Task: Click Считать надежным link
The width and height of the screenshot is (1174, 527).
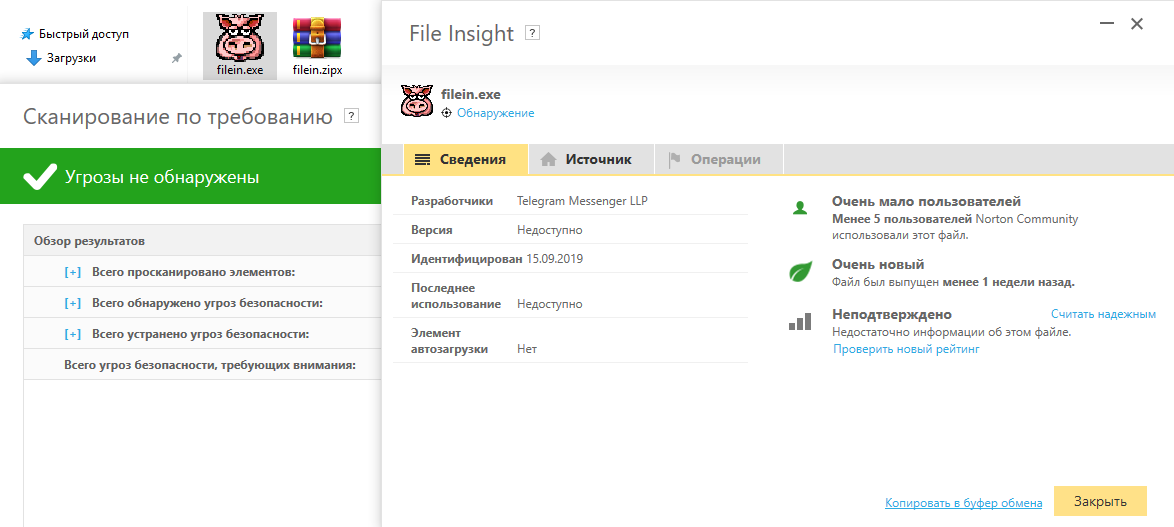Action: point(1103,314)
